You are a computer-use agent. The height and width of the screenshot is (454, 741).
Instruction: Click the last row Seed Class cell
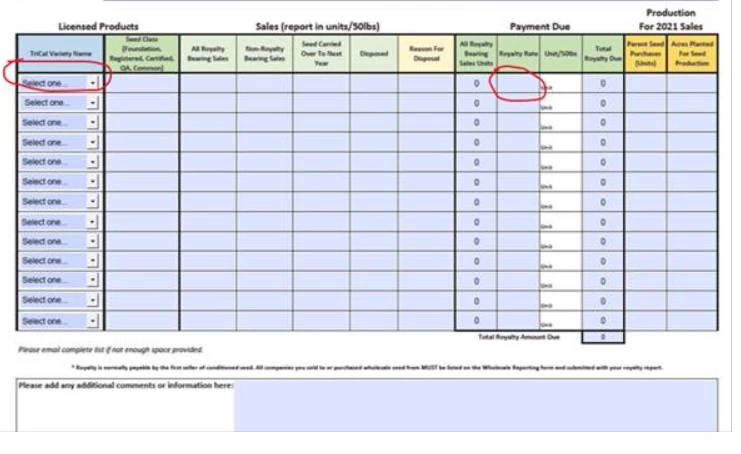tap(142, 321)
